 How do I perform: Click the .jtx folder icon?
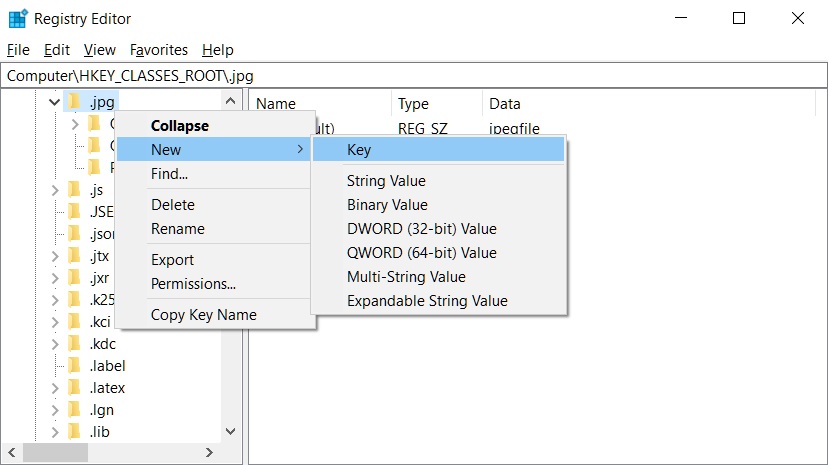[x=74, y=256]
